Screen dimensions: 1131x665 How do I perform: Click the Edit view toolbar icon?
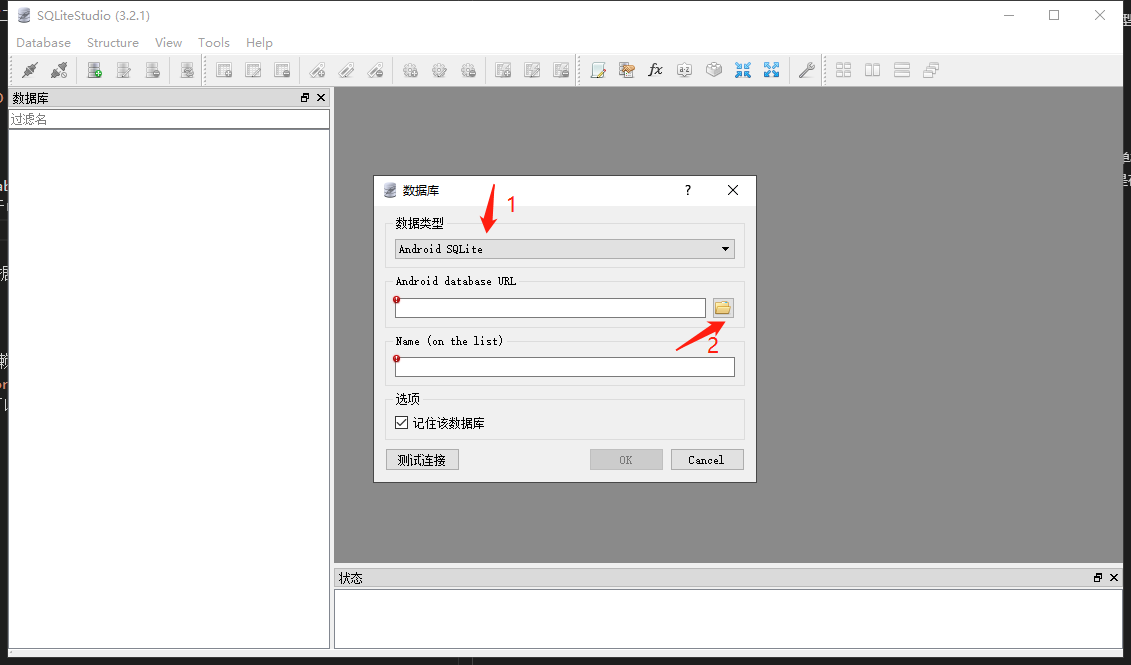(532, 70)
